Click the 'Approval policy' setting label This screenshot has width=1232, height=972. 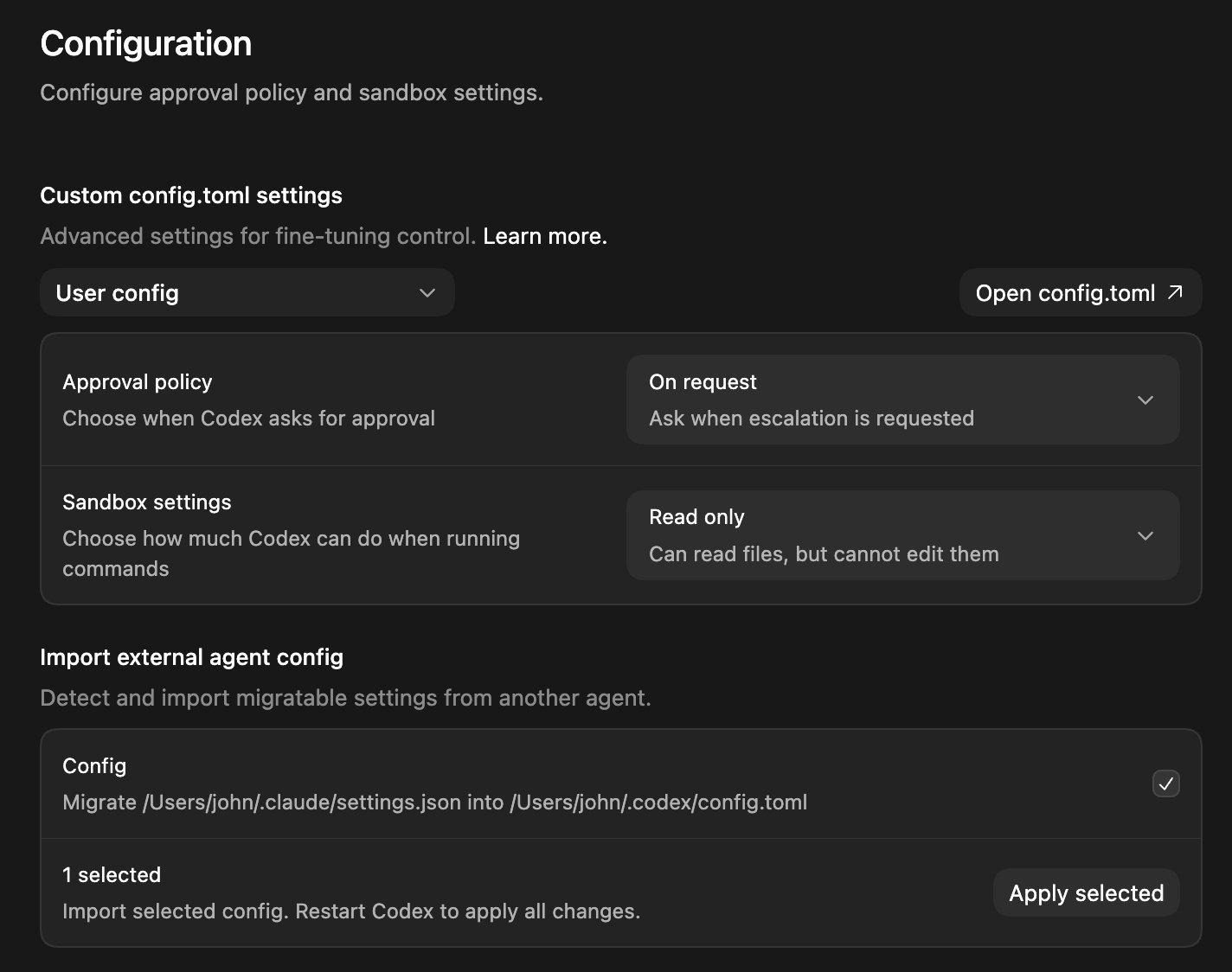(138, 382)
